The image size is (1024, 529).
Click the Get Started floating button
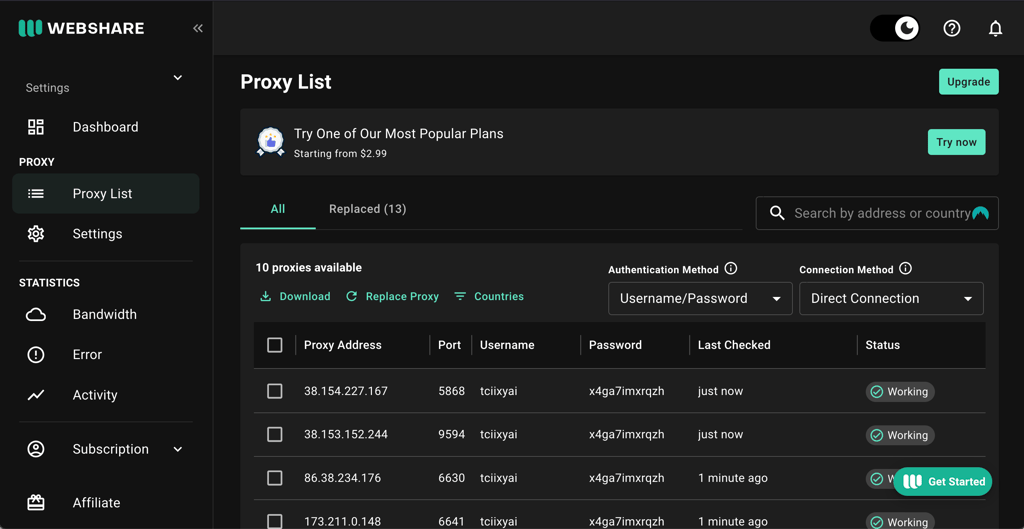click(943, 481)
